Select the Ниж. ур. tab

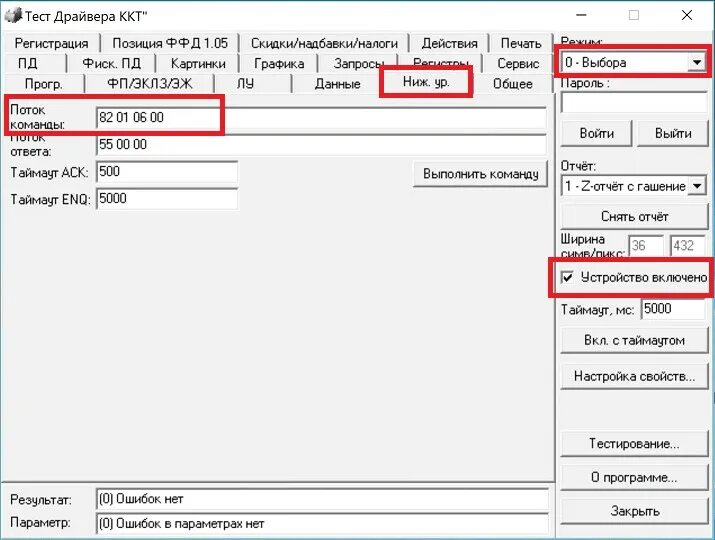426,82
